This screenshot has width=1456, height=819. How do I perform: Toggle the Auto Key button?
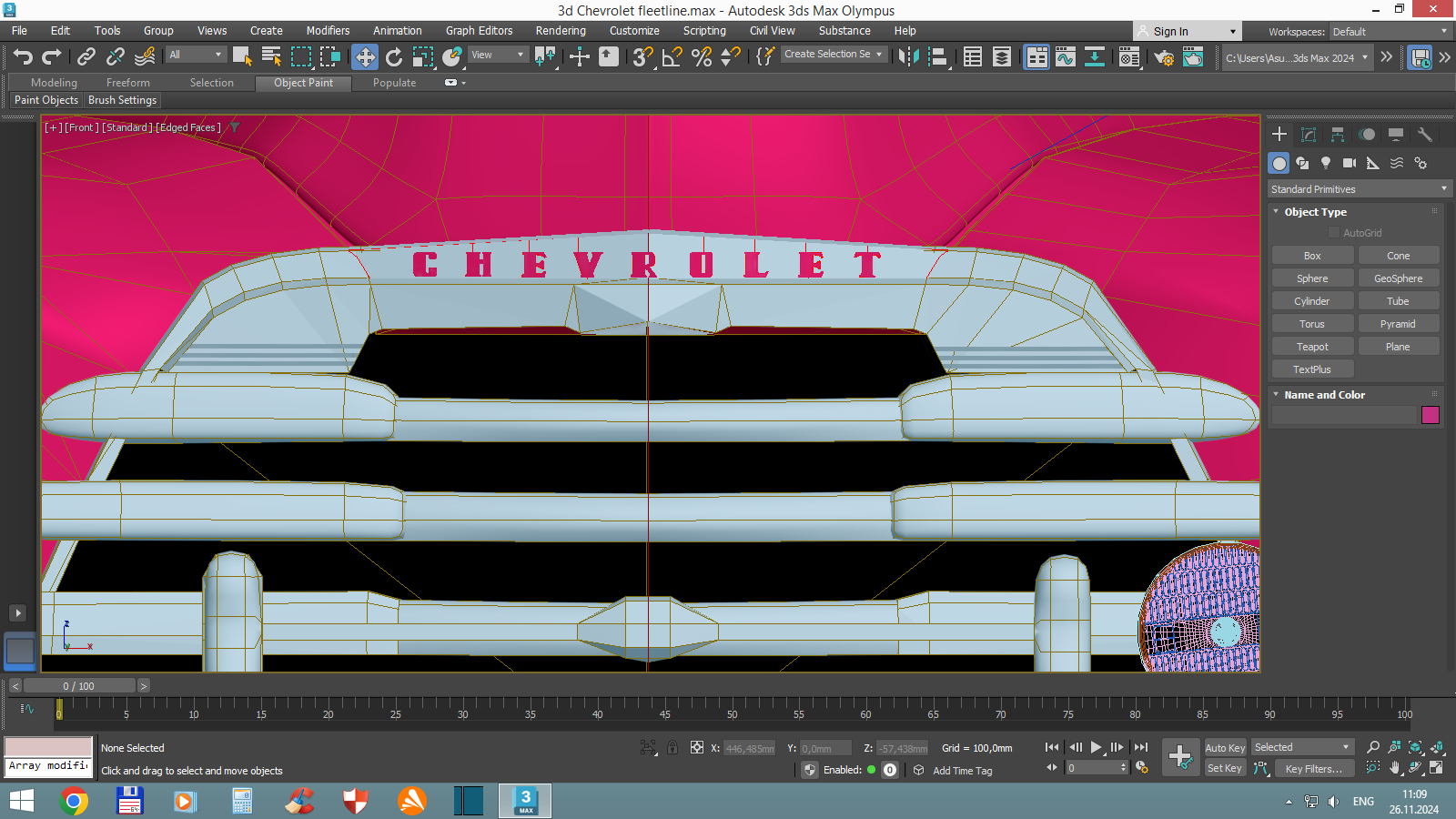[1225, 748]
